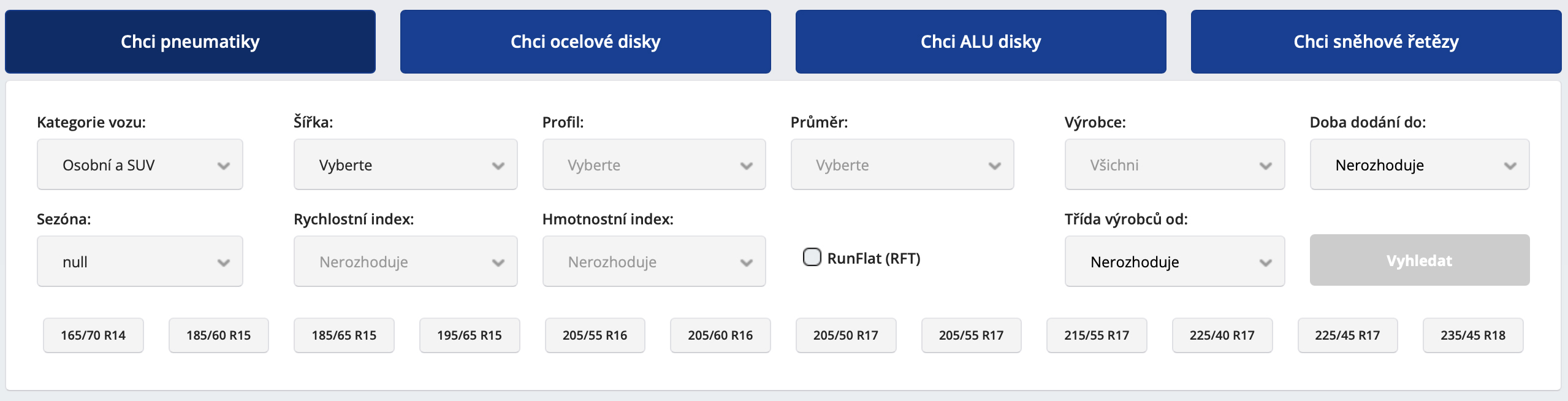The width and height of the screenshot is (1568, 401).
Task: Expand the Šířka width dropdown
Action: pos(405,165)
